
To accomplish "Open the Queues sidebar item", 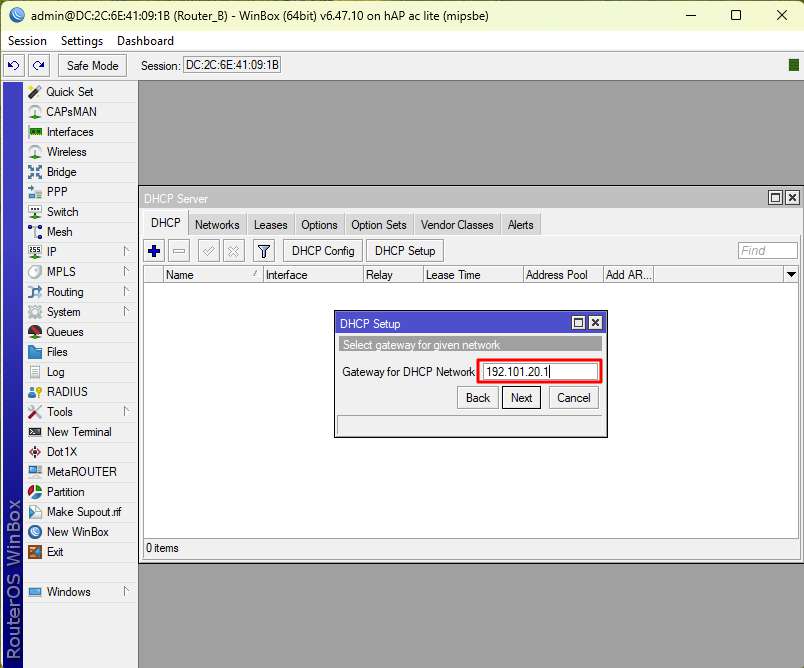I will 64,332.
